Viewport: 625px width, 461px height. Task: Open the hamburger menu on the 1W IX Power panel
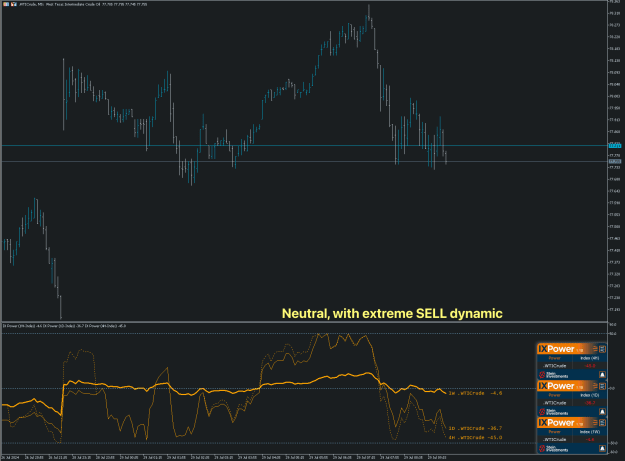[x=595, y=423]
